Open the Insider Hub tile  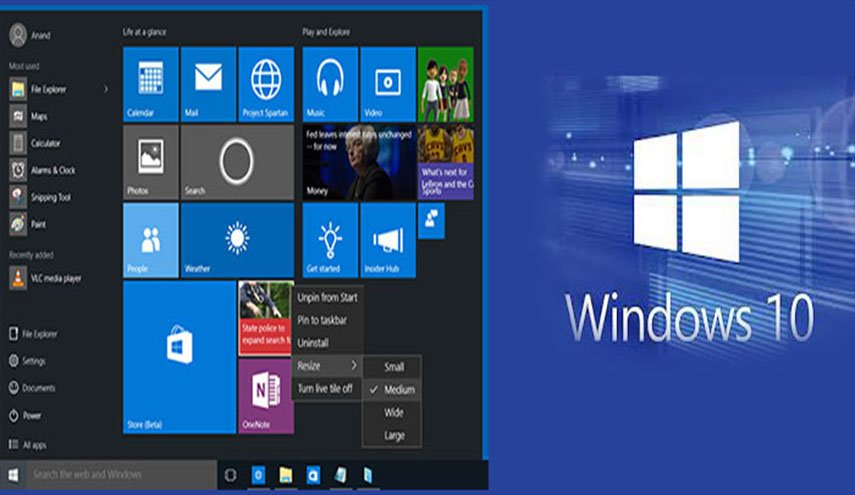[x=388, y=240]
